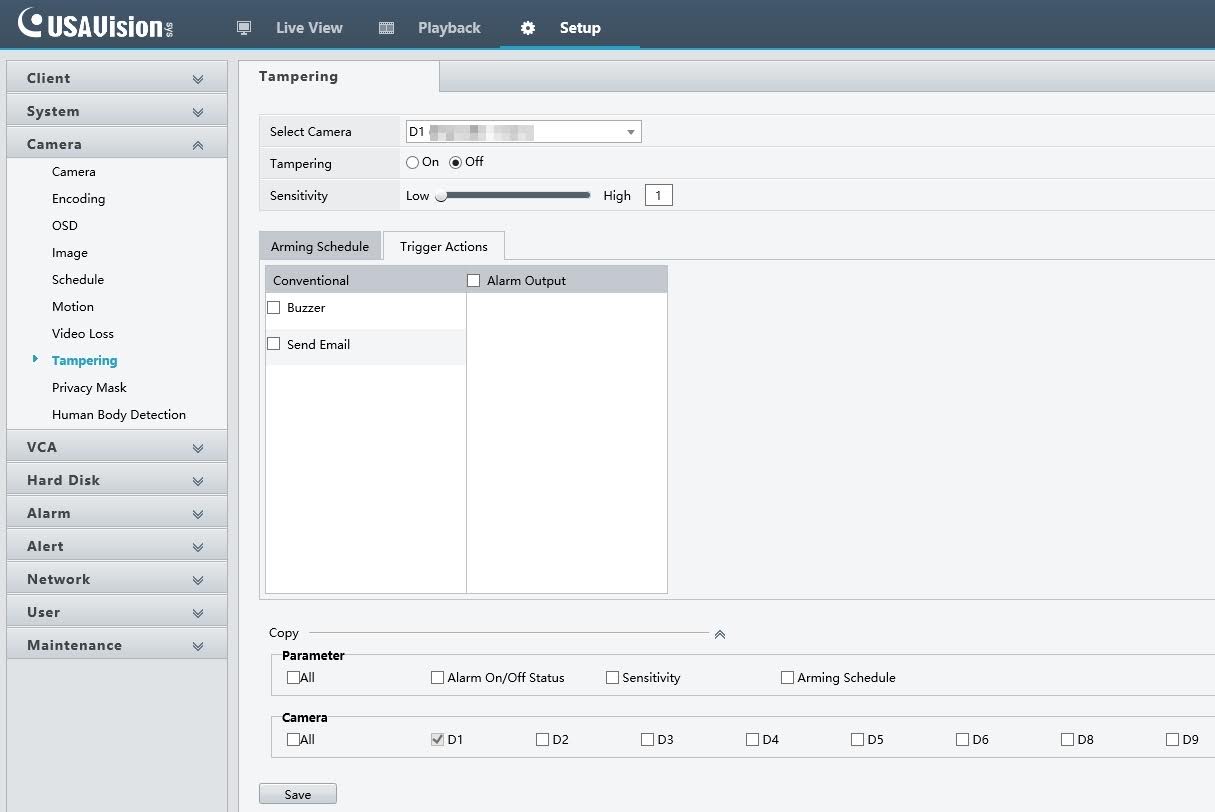Open the Playback tab
The image size is (1215, 812).
click(449, 28)
